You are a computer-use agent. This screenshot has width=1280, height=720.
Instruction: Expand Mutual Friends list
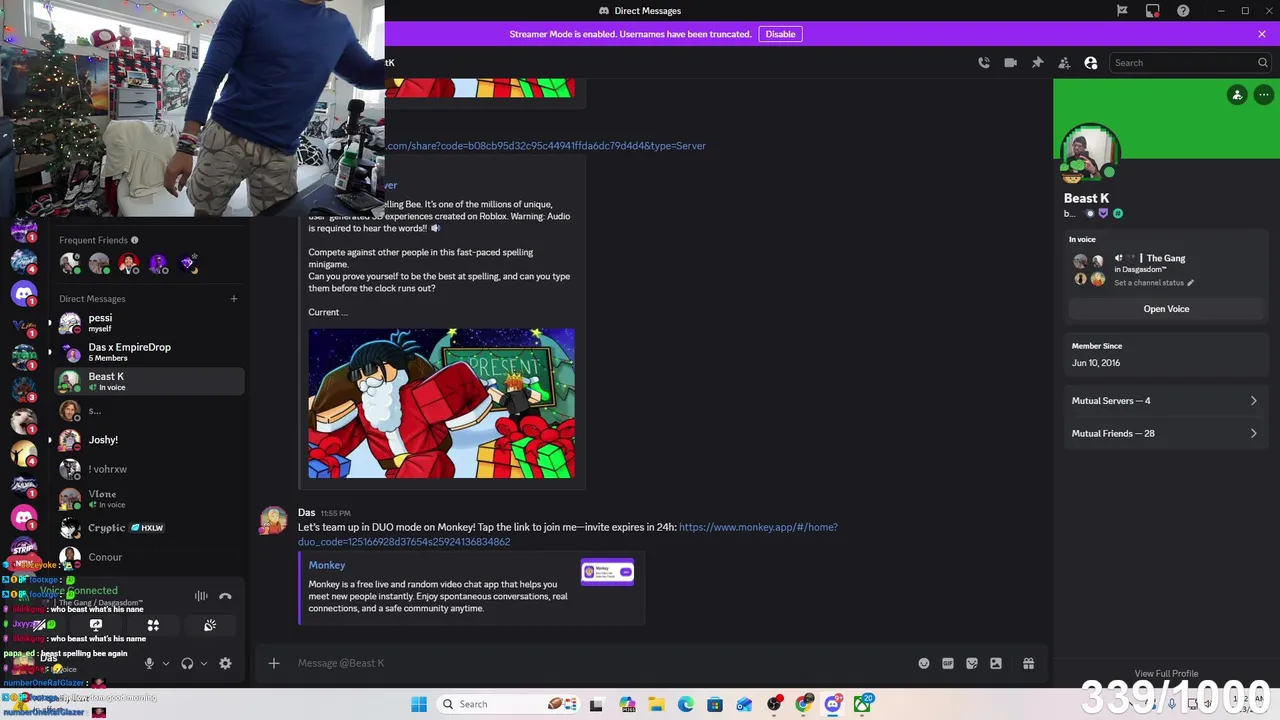(x=1165, y=434)
